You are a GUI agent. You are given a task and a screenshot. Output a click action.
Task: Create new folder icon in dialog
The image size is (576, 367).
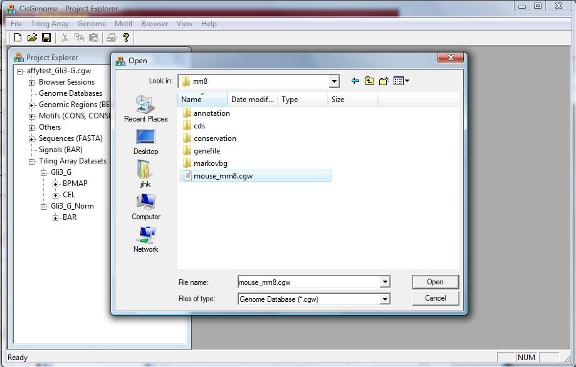383,81
